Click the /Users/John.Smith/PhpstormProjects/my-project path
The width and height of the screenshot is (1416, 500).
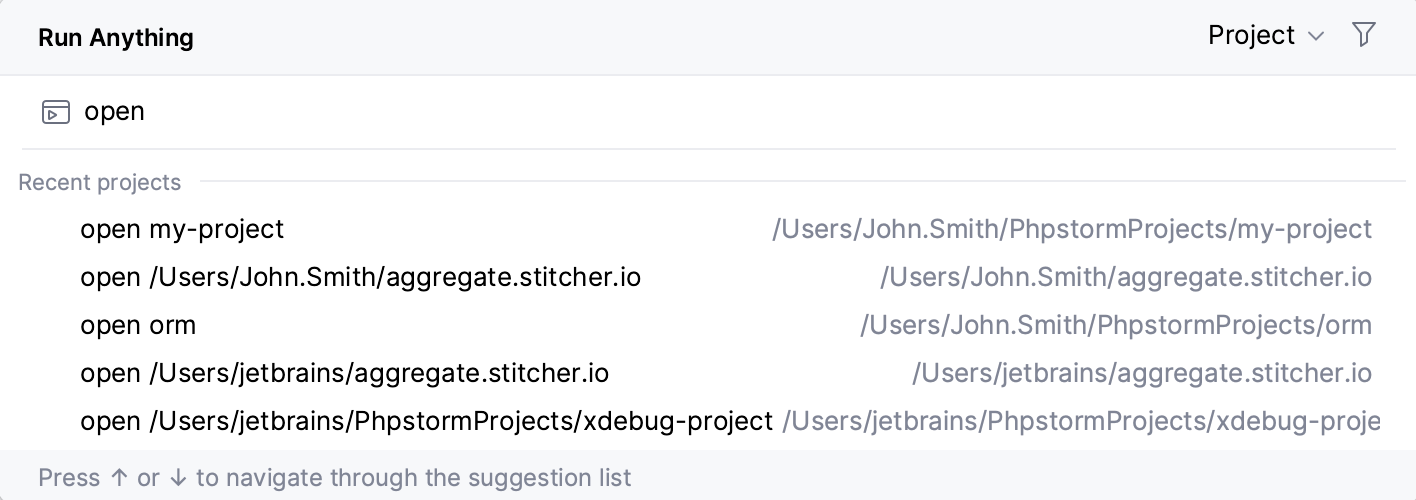coord(1071,229)
